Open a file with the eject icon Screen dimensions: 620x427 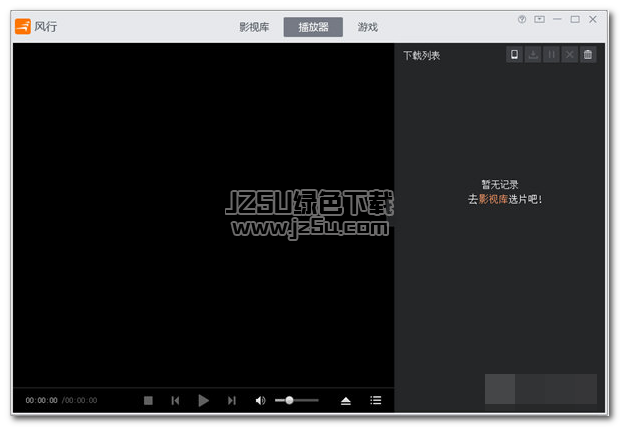(346, 401)
